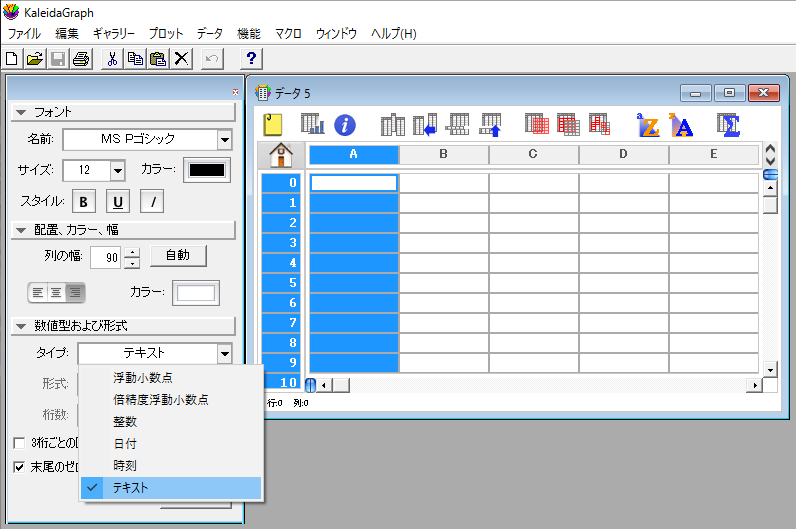Collapse the フォント section
This screenshot has width=796, height=529.
pos(21,112)
